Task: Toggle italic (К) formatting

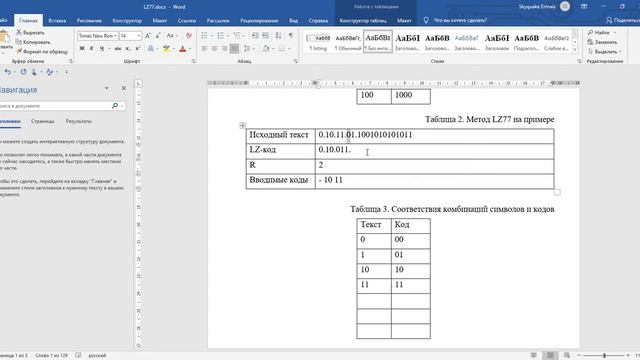Action: [91, 49]
